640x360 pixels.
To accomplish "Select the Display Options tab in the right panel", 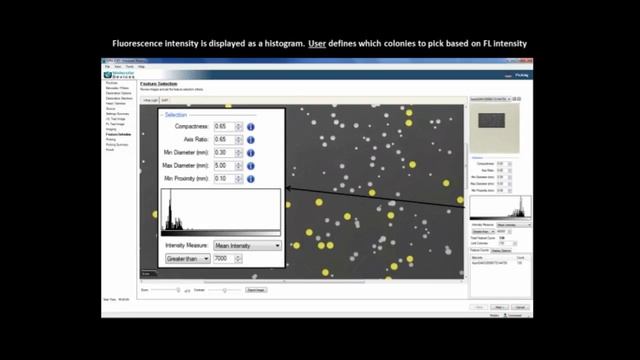I will pyautogui.click(x=501, y=251).
